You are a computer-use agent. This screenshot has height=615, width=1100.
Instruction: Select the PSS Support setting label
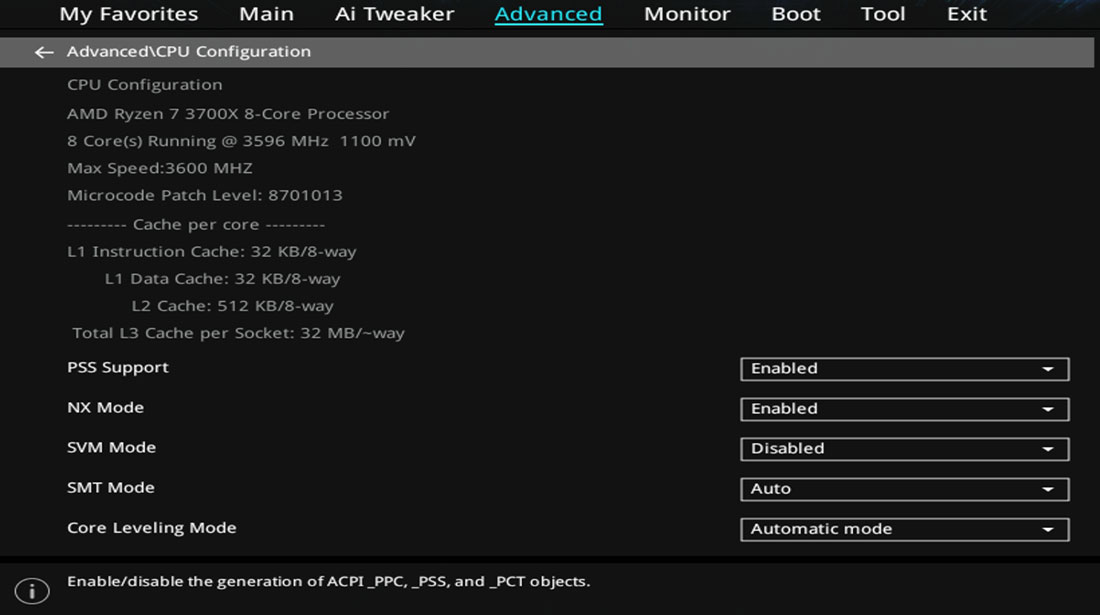(118, 367)
